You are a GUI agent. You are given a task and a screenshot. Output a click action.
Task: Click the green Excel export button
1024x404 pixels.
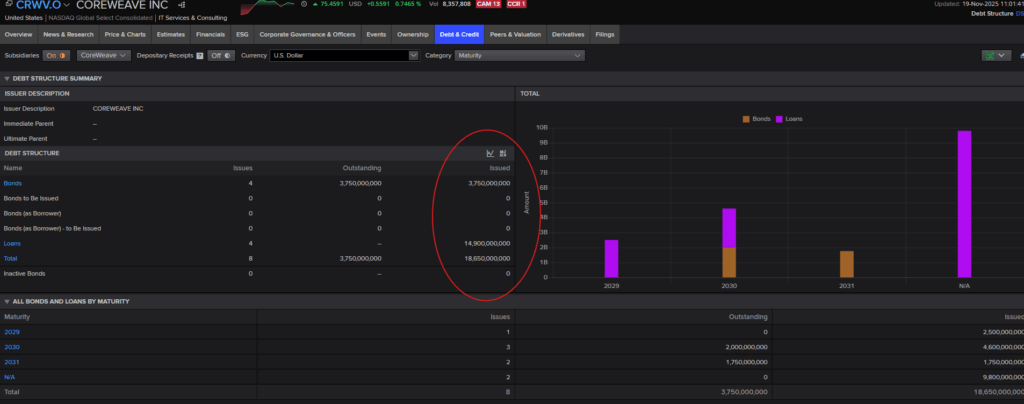(x=996, y=55)
